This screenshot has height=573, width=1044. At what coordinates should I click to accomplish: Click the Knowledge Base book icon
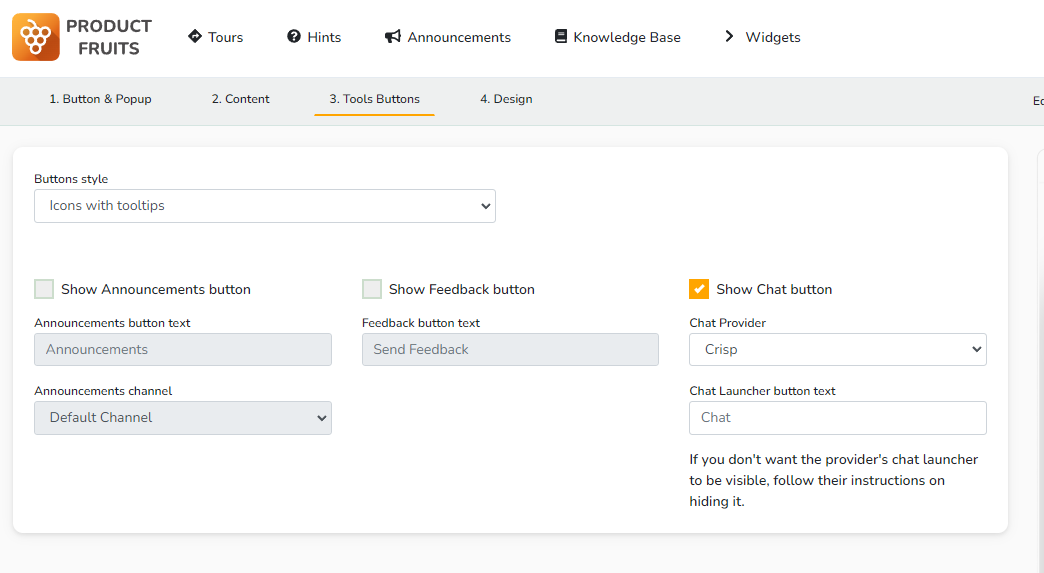(x=561, y=37)
